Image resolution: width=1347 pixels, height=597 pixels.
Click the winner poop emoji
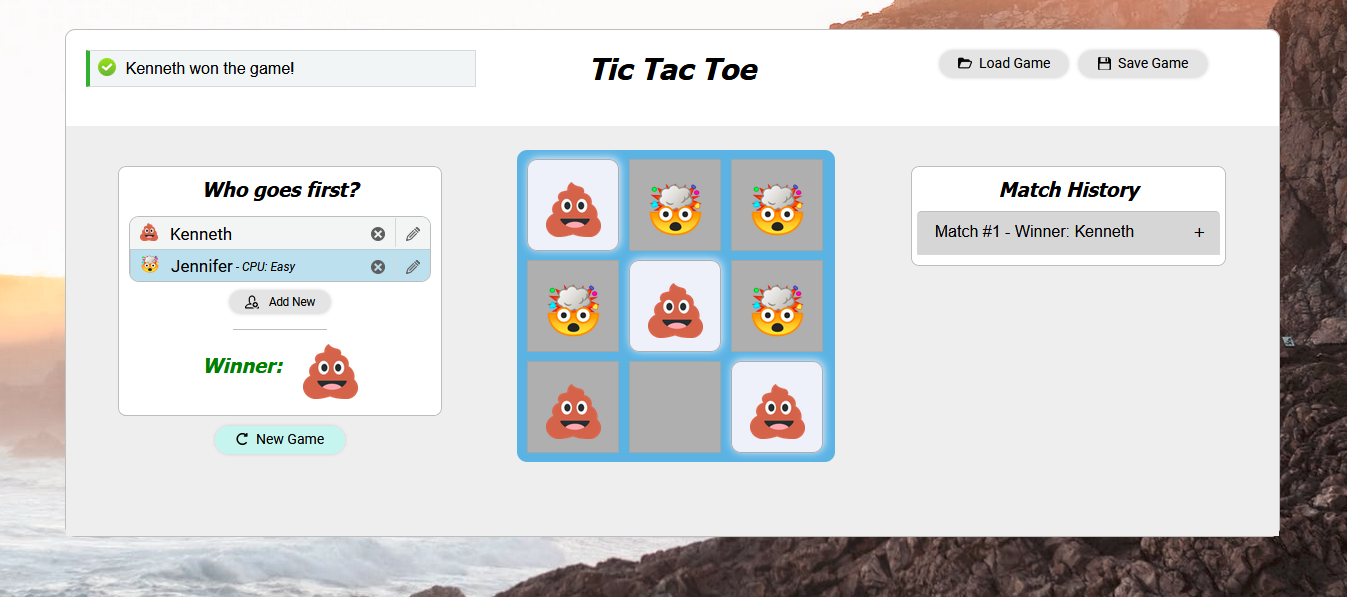[330, 371]
